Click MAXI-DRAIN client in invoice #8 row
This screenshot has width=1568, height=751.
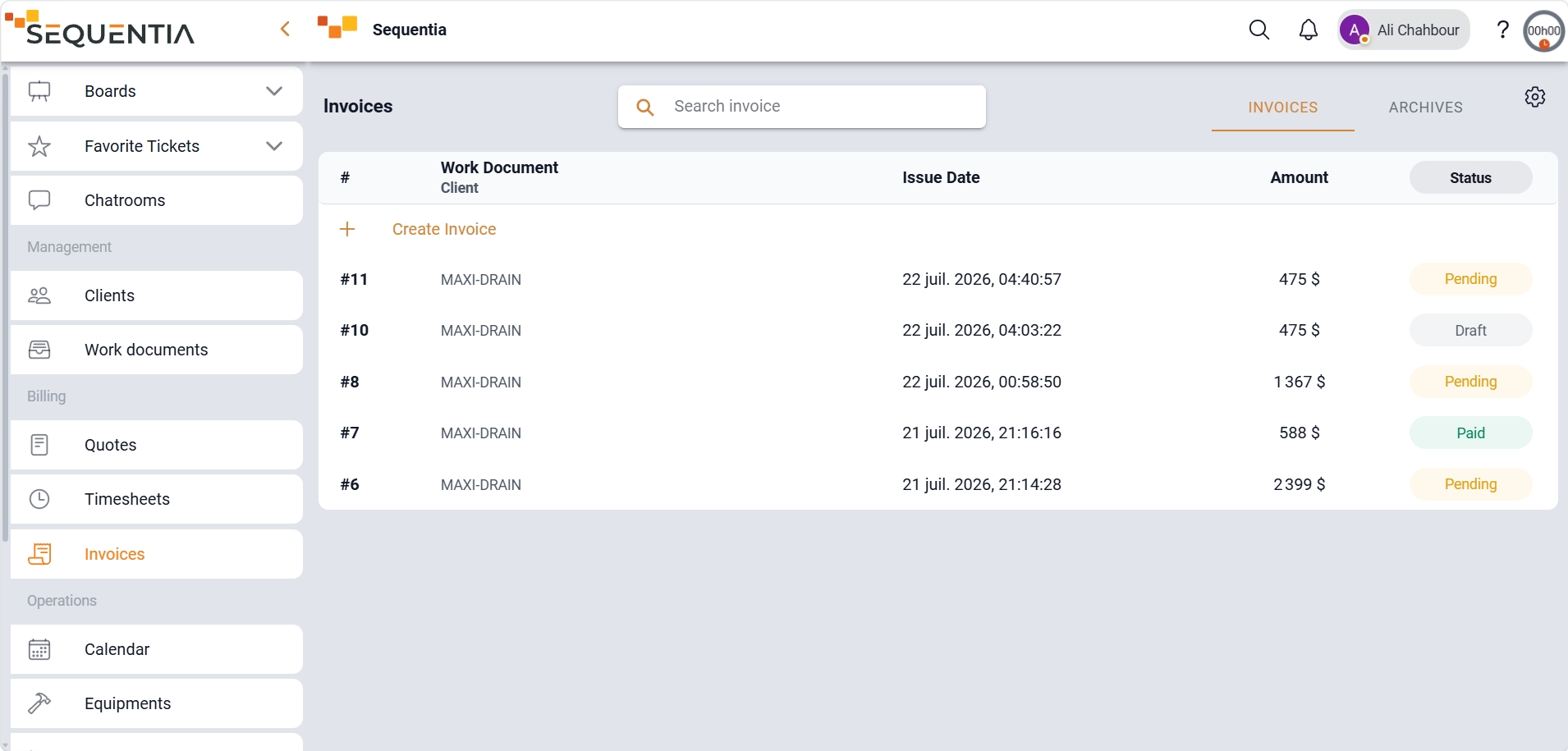click(481, 382)
